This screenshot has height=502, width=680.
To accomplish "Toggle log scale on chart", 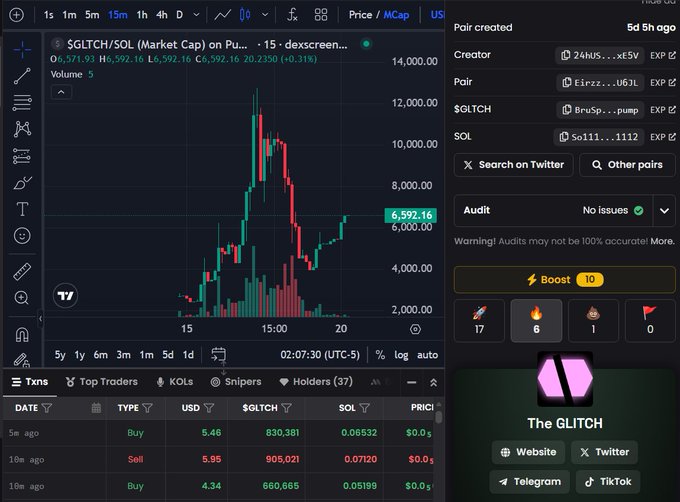I will pos(401,355).
